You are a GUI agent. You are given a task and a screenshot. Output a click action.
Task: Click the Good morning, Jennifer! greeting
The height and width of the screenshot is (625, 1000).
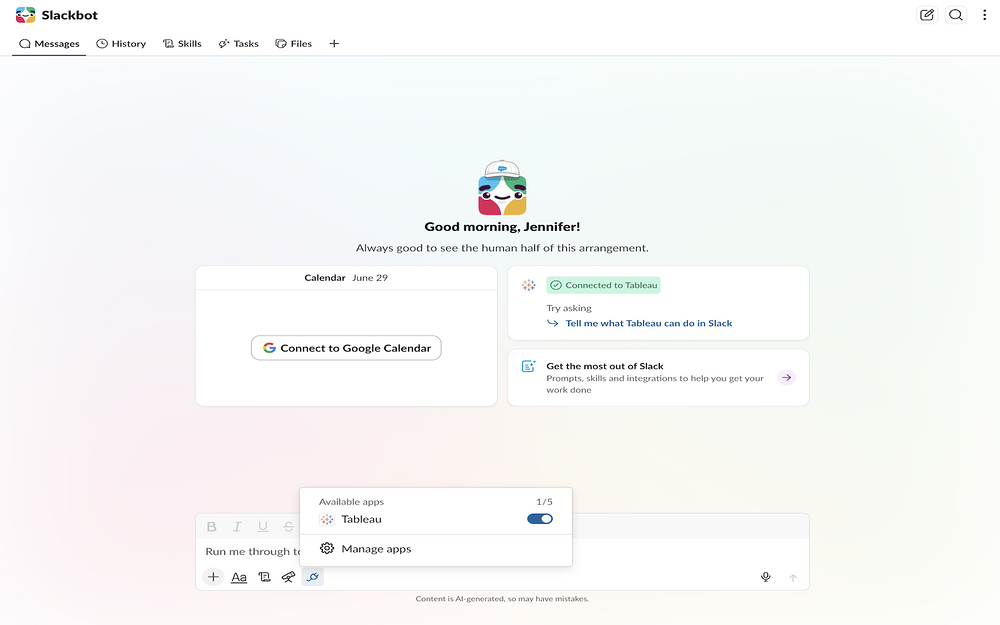(x=502, y=226)
